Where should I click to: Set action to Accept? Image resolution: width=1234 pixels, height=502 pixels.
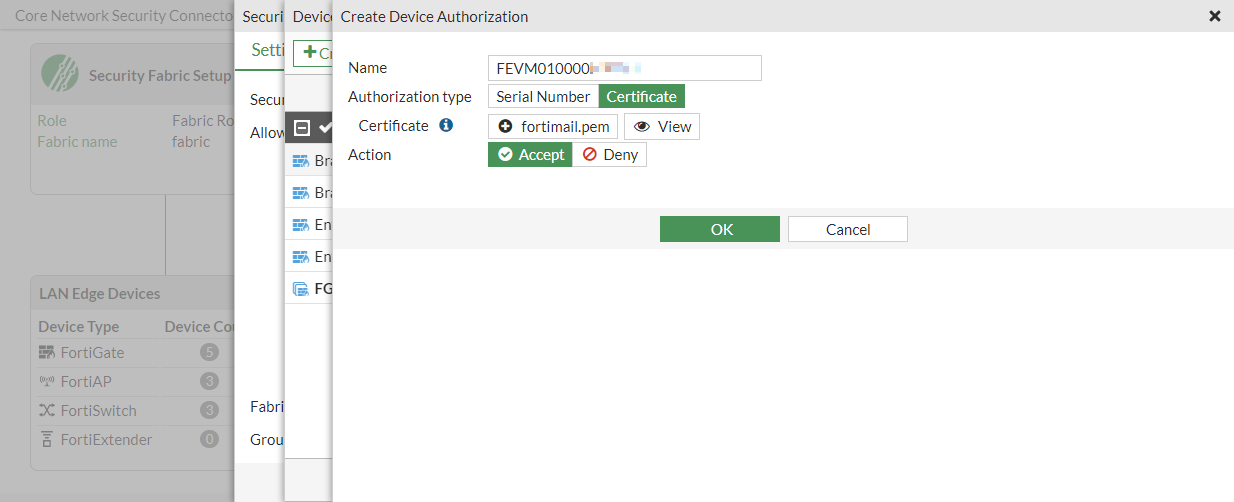pyautogui.click(x=531, y=155)
